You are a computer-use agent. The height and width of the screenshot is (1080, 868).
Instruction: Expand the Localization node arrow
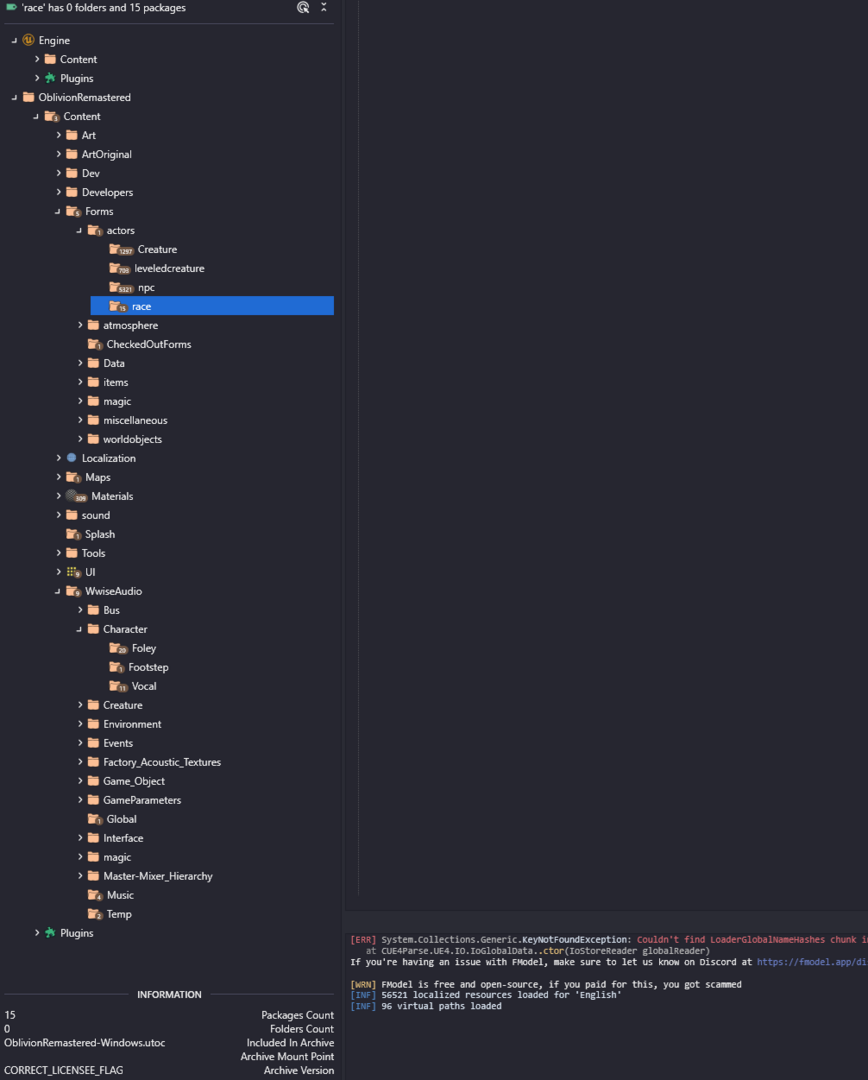tap(59, 457)
